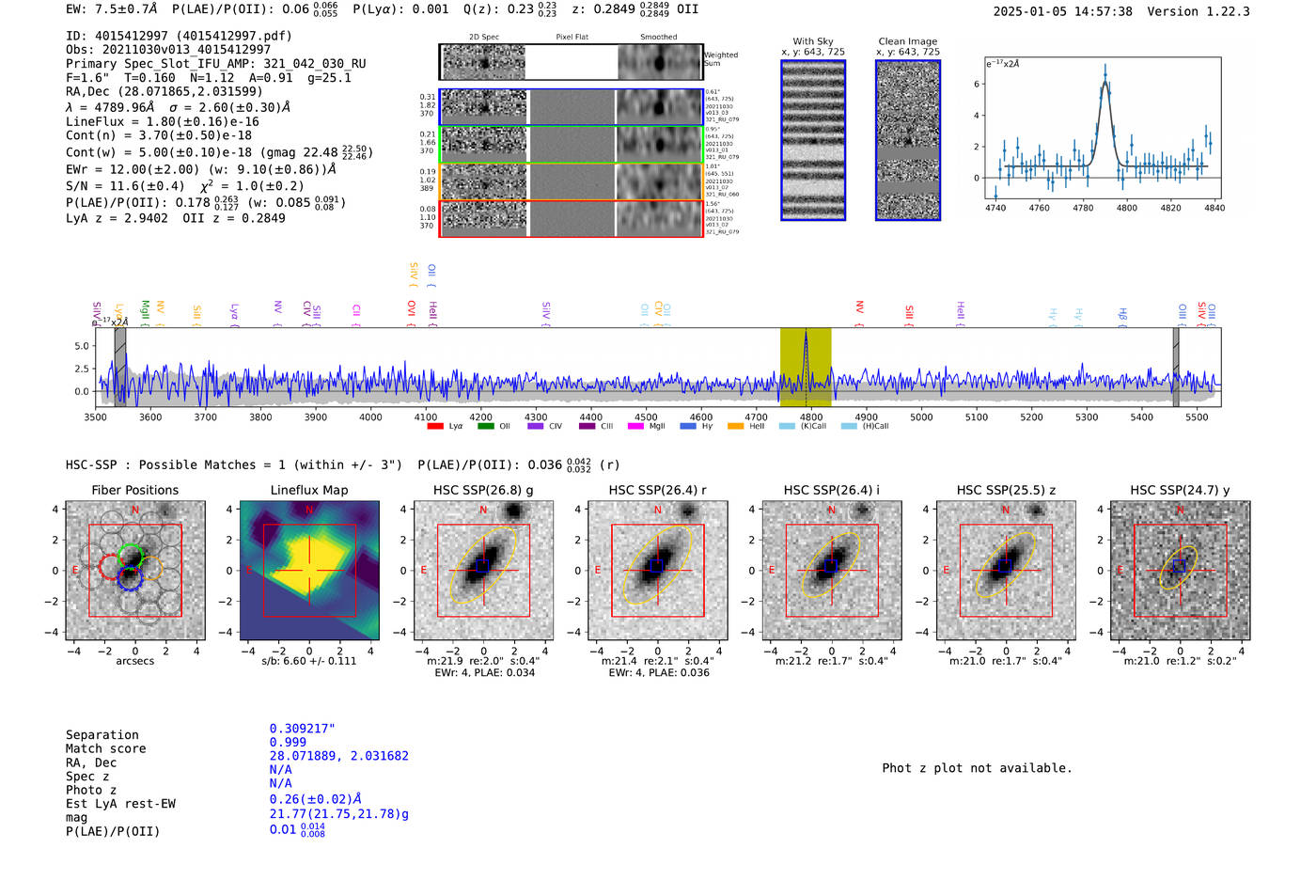Select the HSC SSP(25.5) z cutout
Screen dimensions: 1316x896
(1006, 570)
